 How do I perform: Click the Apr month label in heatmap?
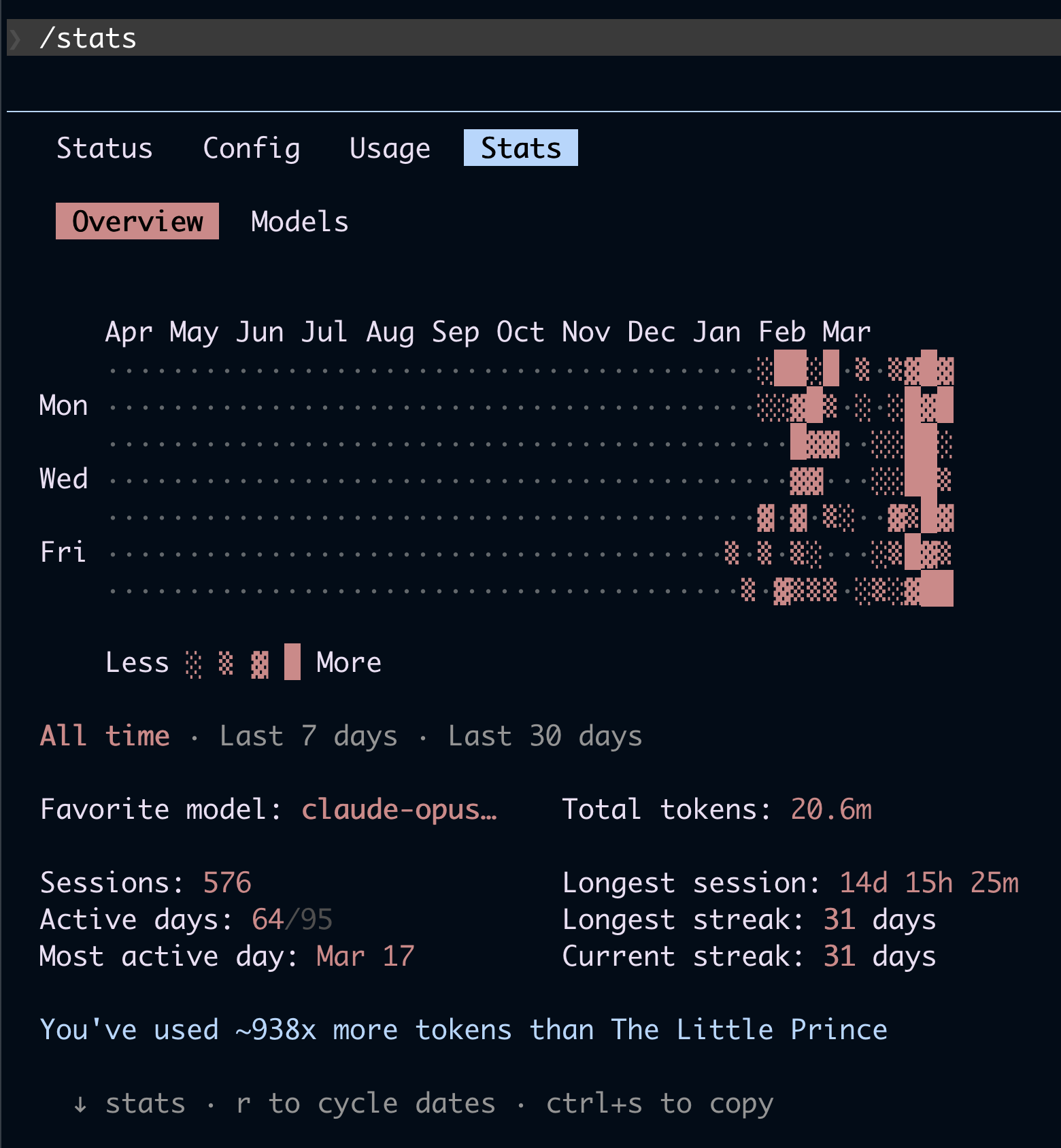click(x=129, y=332)
